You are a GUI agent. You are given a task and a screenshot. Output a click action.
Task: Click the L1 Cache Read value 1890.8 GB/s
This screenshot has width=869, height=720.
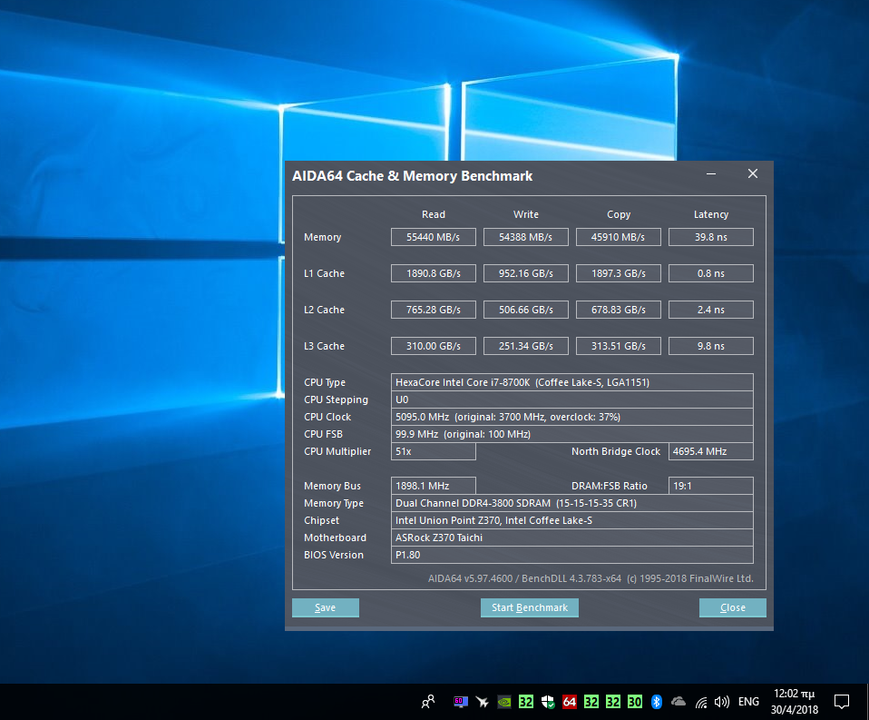[433, 273]
